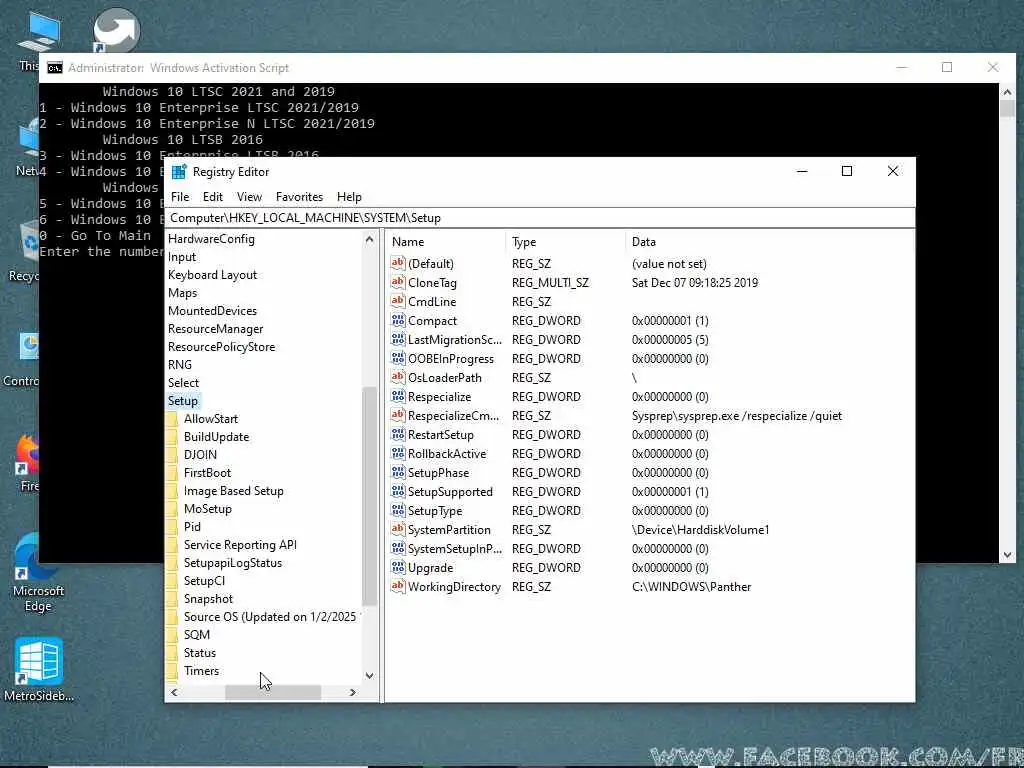
Task: Select the RollbackActive value name
Action: 447,454
